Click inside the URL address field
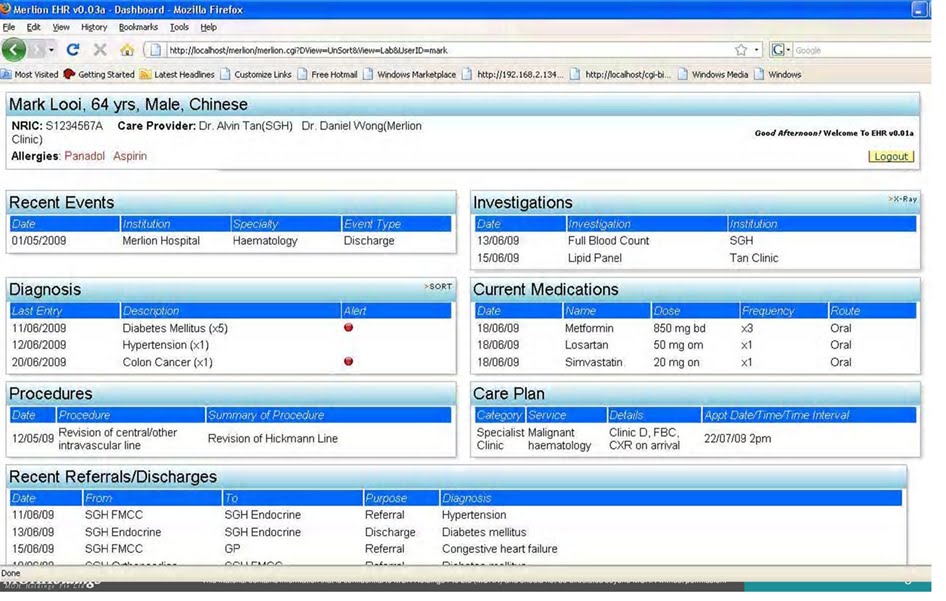The height and width of the screenshot is (601, 946). [x=400, y=48]
